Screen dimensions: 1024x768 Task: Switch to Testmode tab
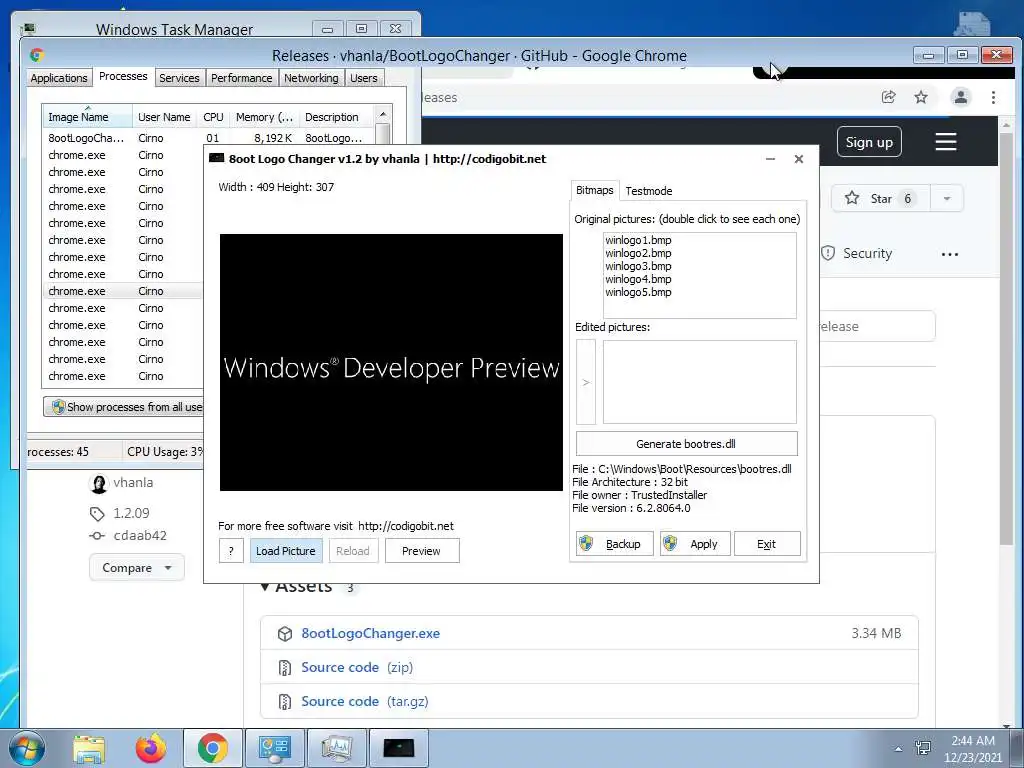coord(648,191)
